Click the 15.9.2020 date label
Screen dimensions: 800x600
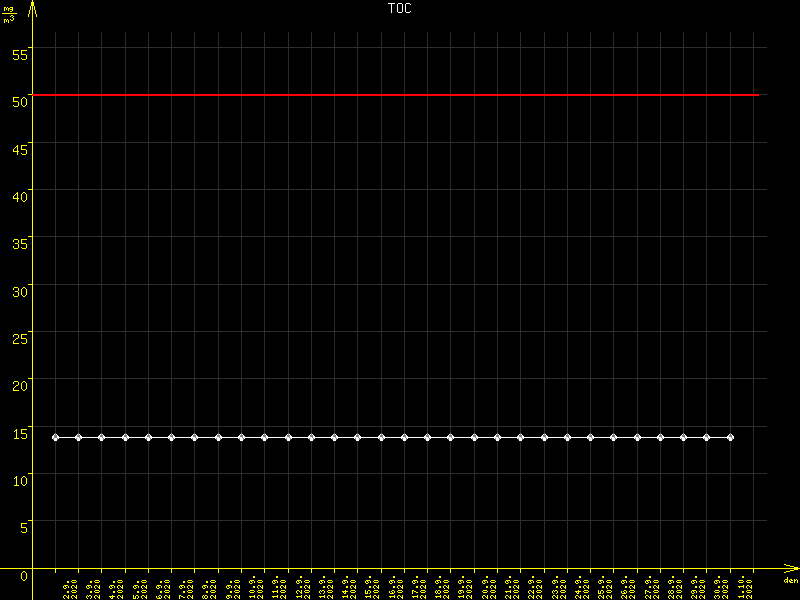click(369, 587)
